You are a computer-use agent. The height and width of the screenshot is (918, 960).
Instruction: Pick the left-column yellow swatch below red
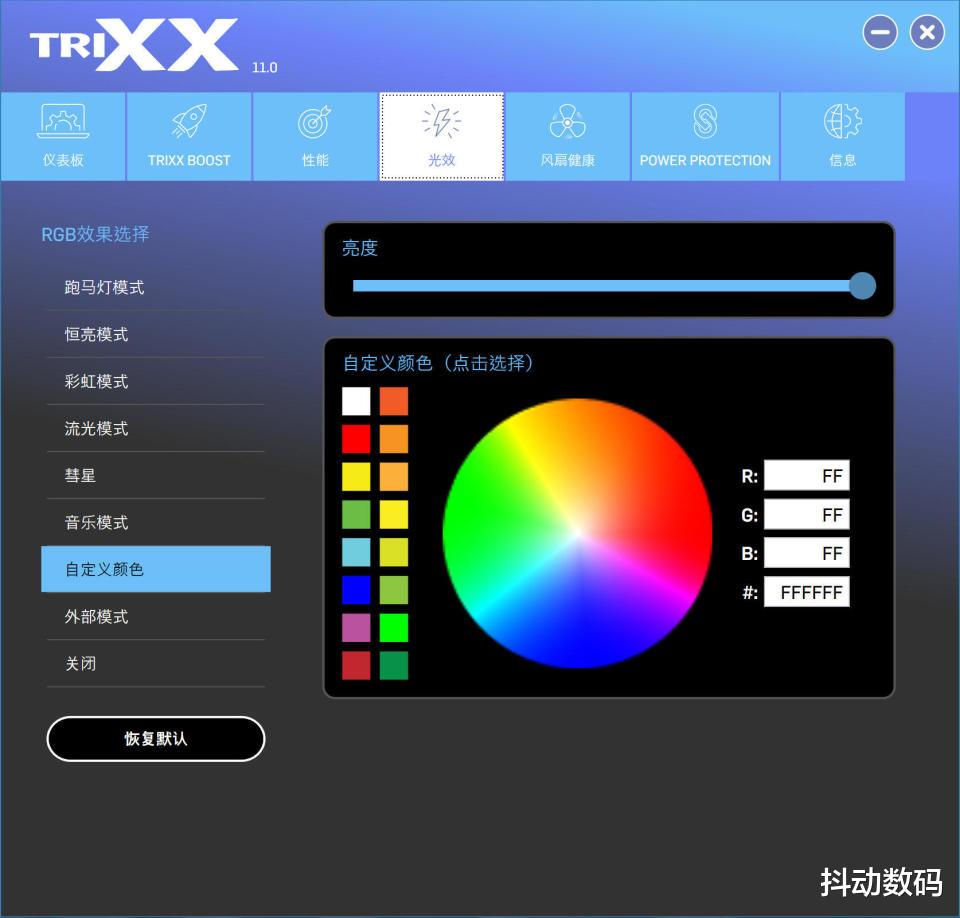click(x=356, y=477)
